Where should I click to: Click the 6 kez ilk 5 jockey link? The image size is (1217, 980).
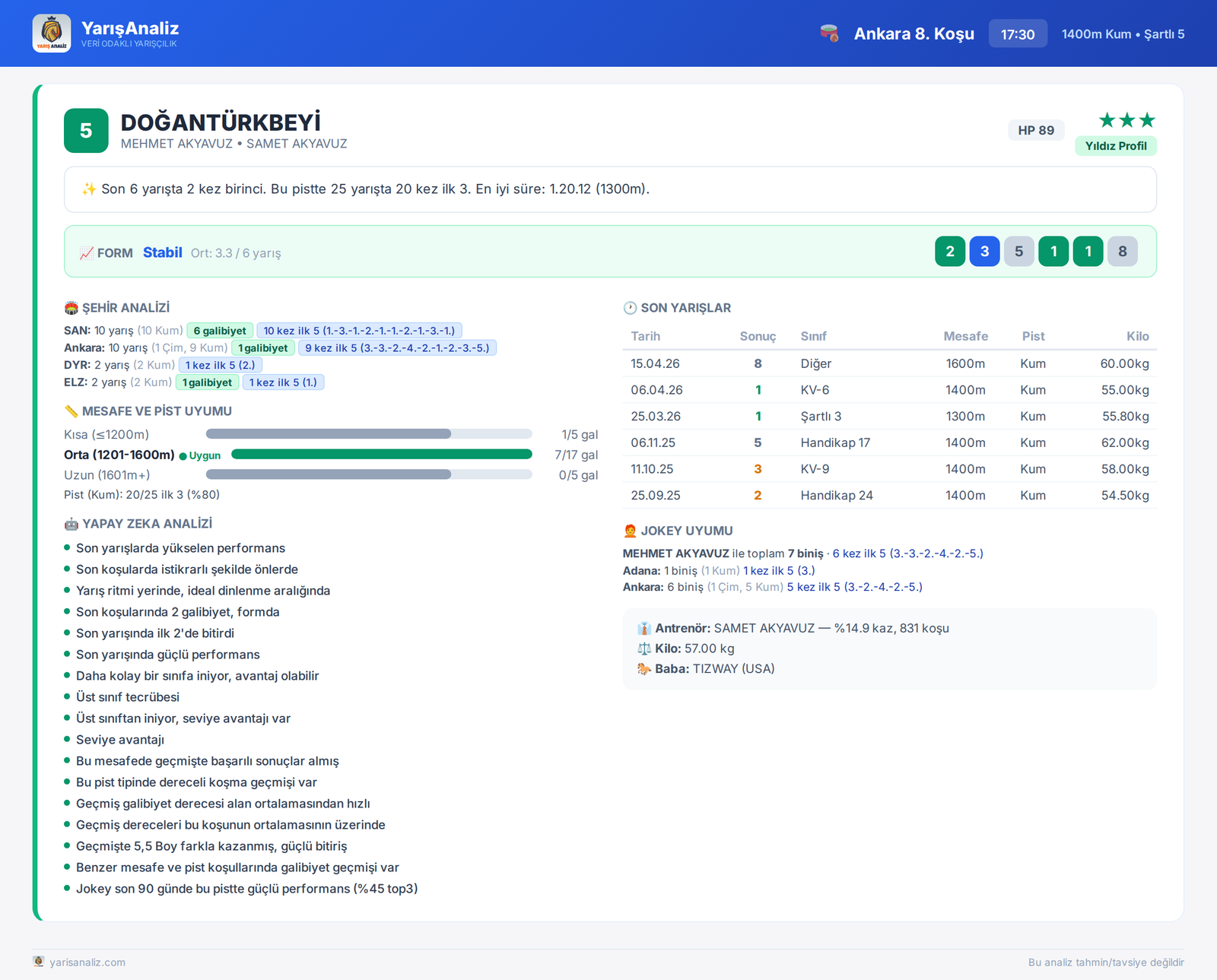(907, 553)
